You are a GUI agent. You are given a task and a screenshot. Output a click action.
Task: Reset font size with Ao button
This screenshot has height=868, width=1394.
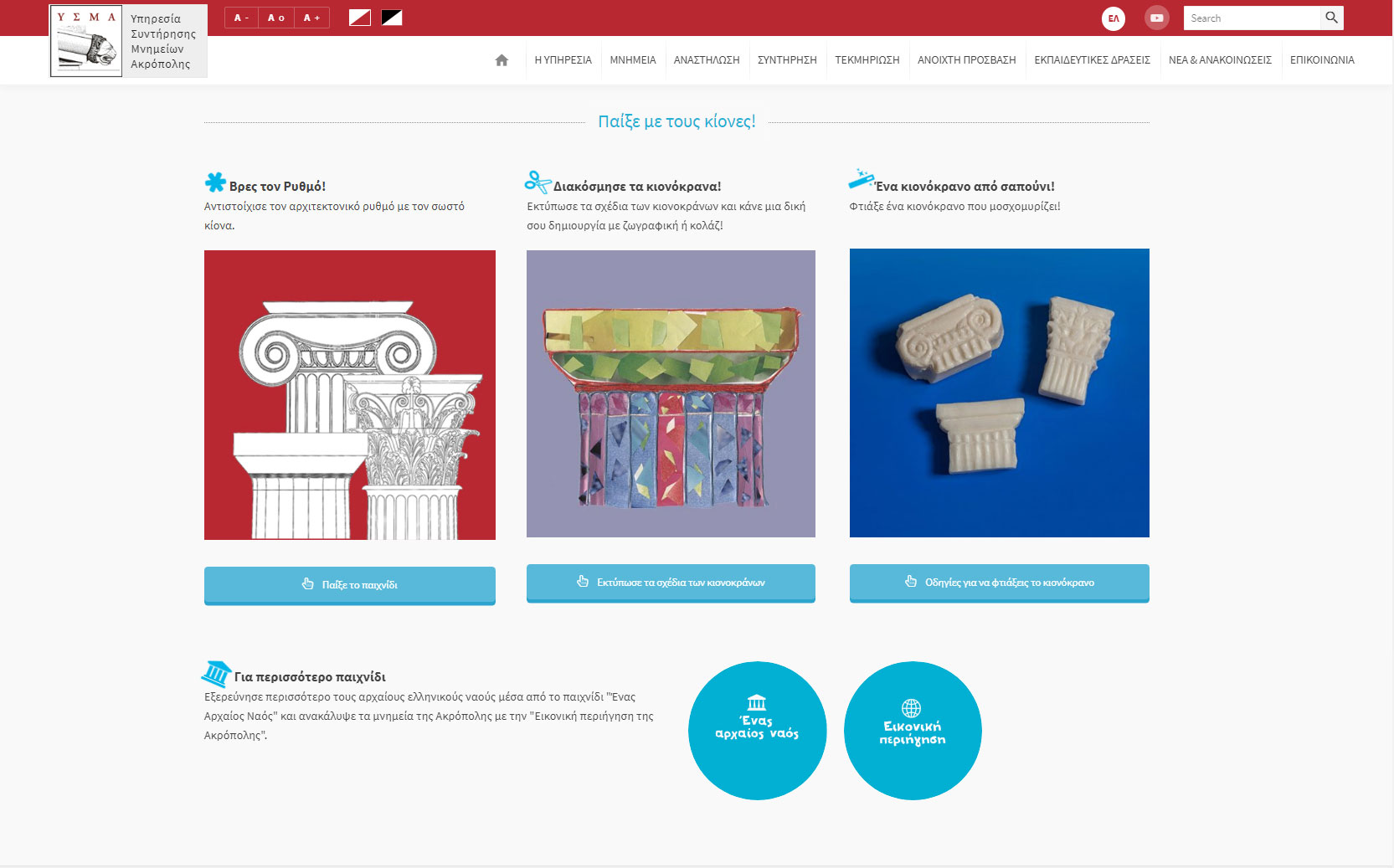click(x=276, y=18)
